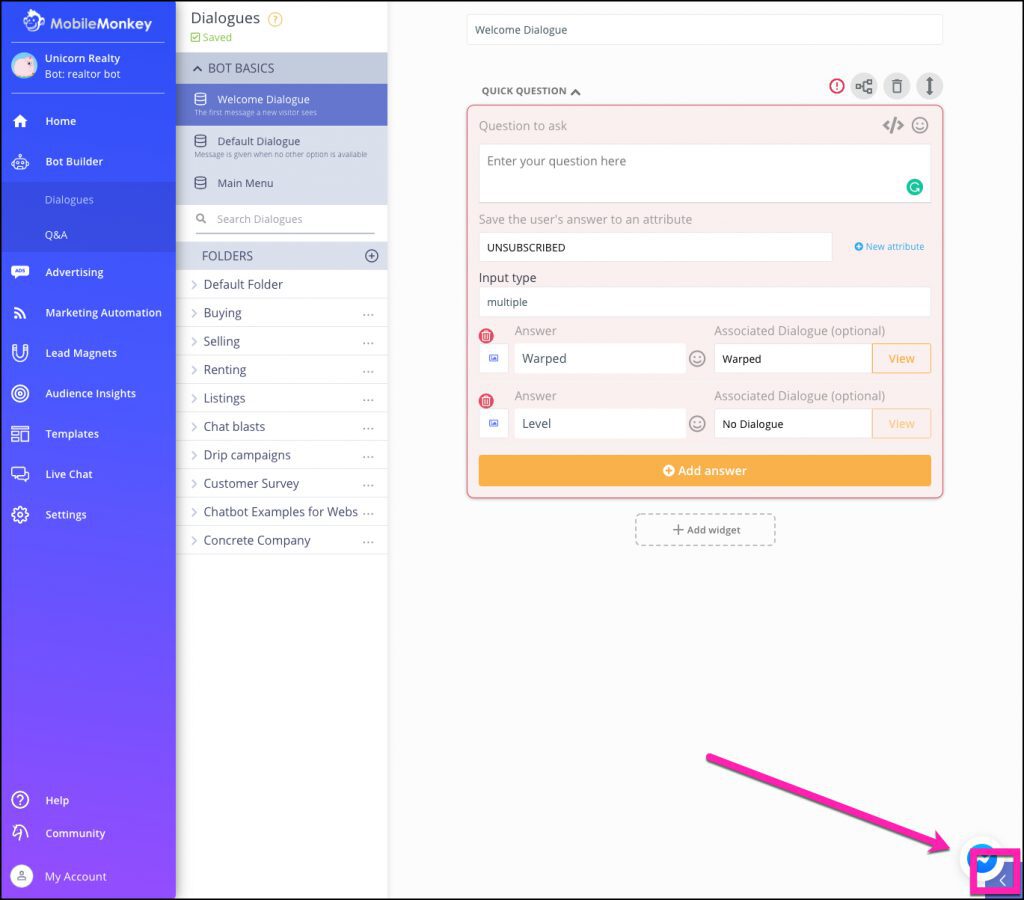Click the move/reorder arrows icon
Screen dimensions: 1024x900
click(x=929, y=86)
